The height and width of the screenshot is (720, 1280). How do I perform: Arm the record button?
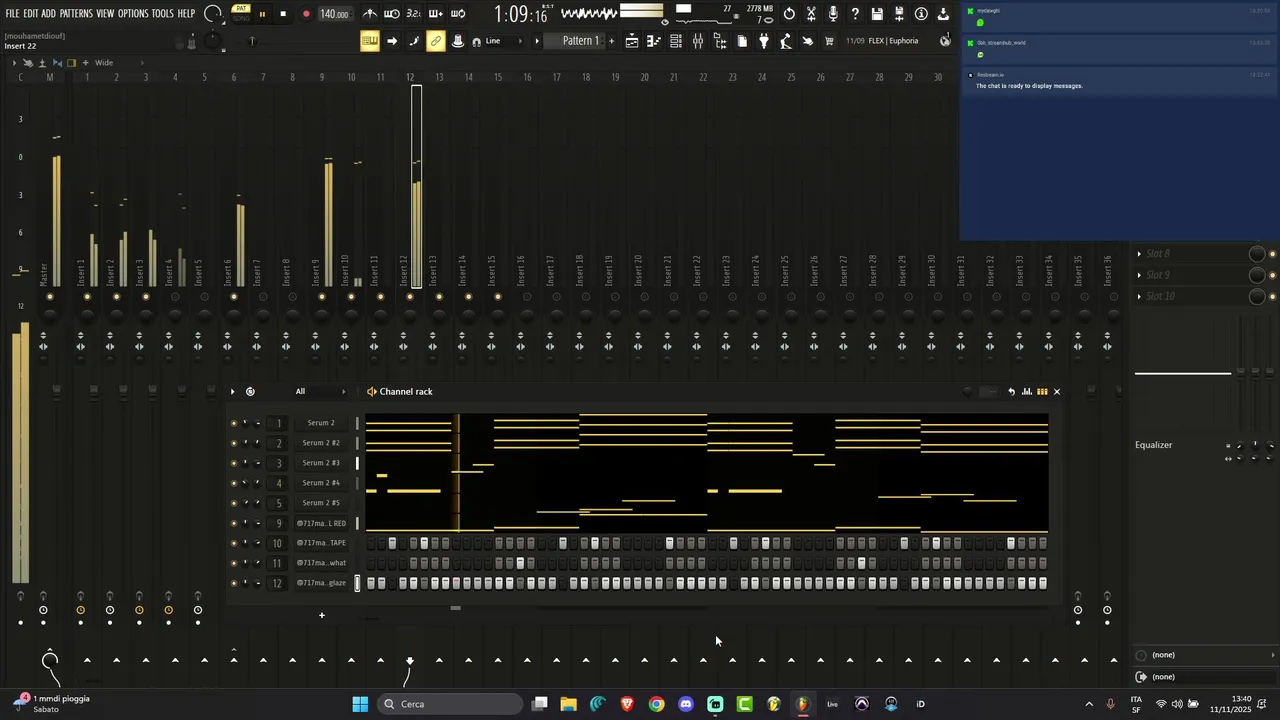pos(306,14)
